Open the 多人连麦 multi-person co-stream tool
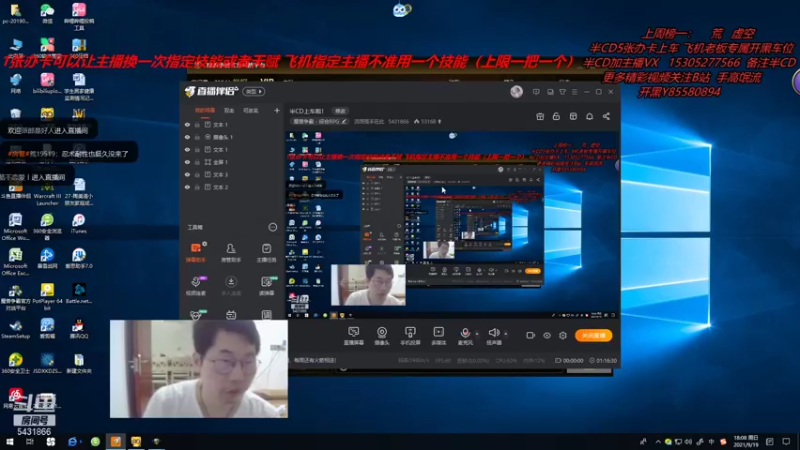Image resolution: width=800 pixels, height=450 pixels. pyautogui.click(x=231, y=286)
